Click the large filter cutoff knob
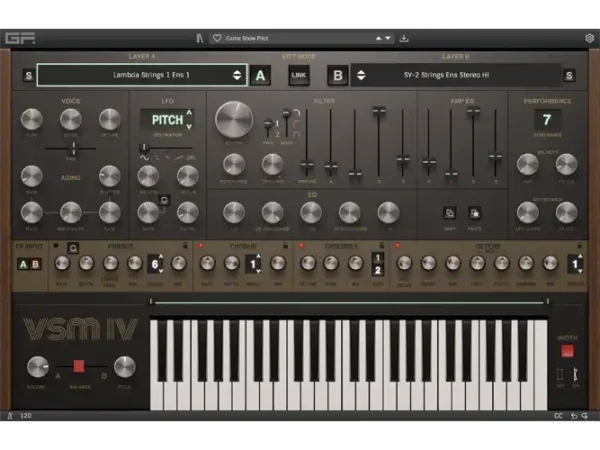 [234, 120]
